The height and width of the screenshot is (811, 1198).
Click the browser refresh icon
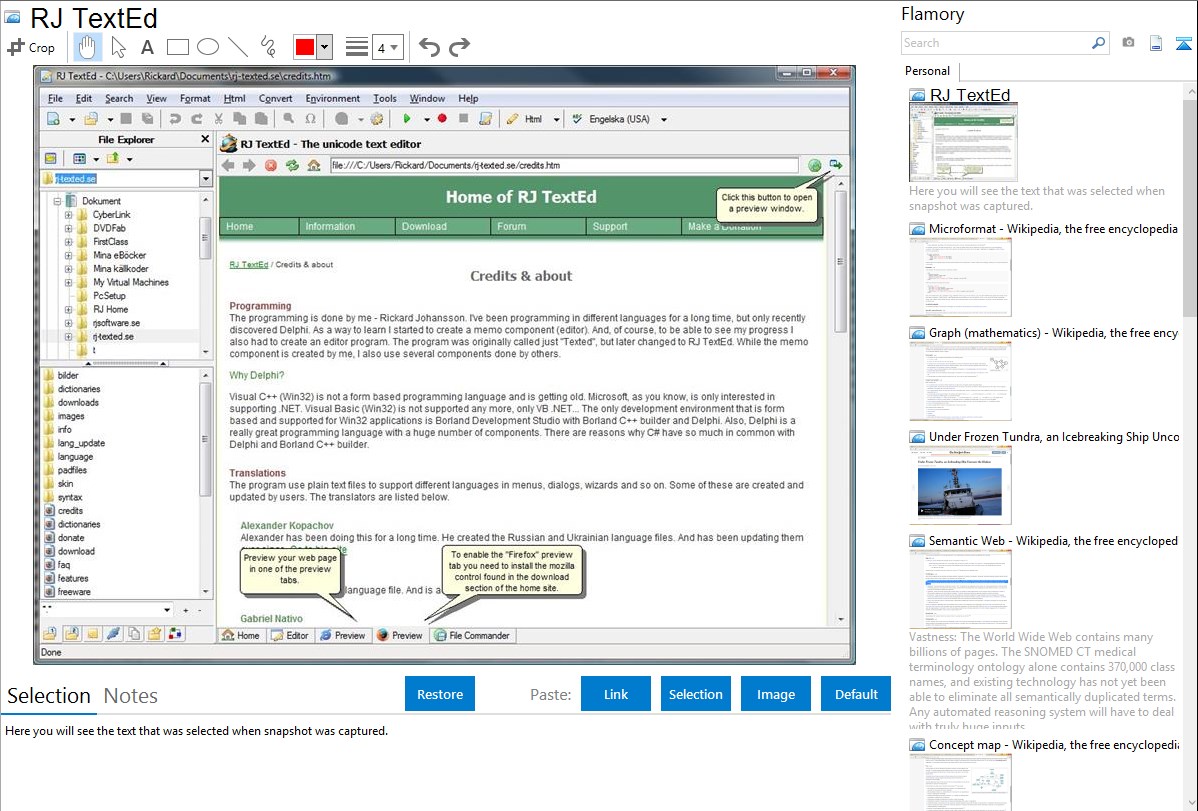[x=292, y=165]
